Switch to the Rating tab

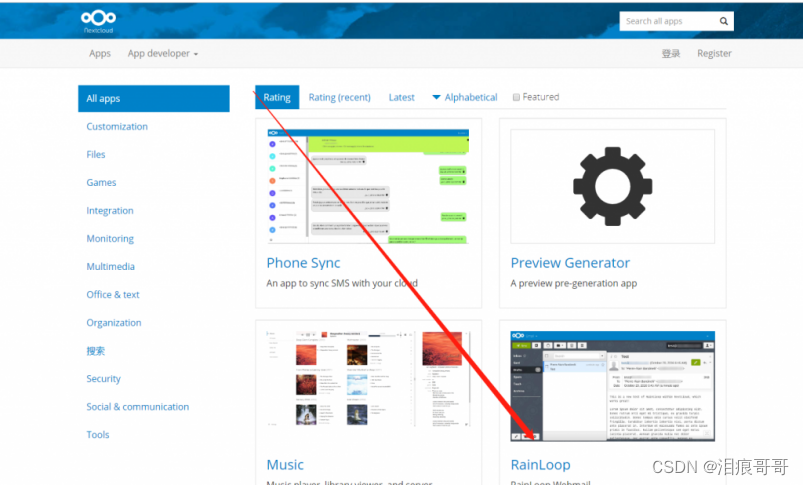[x=277, y=97]
